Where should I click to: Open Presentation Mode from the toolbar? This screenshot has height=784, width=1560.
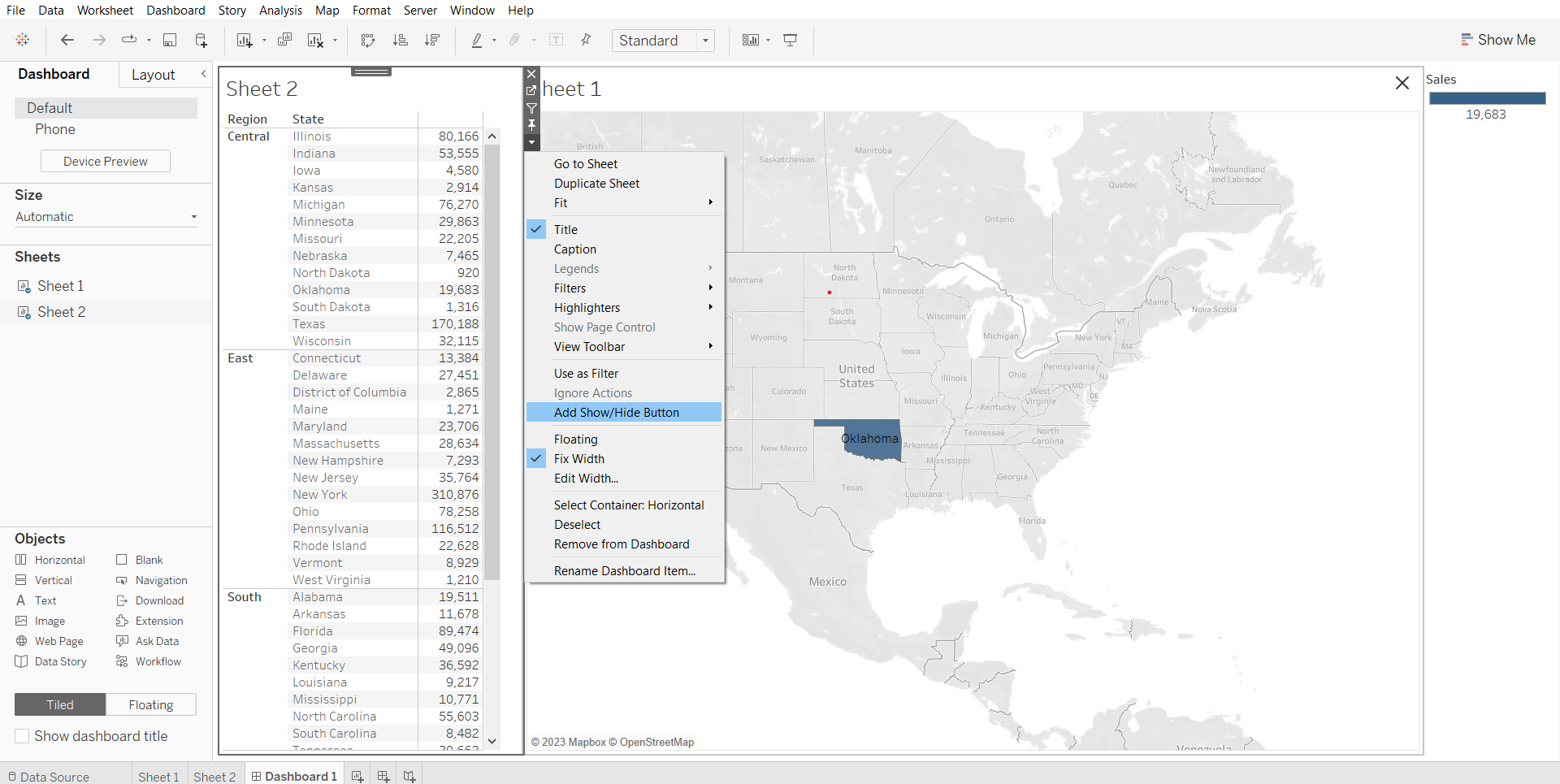point(790,40)
